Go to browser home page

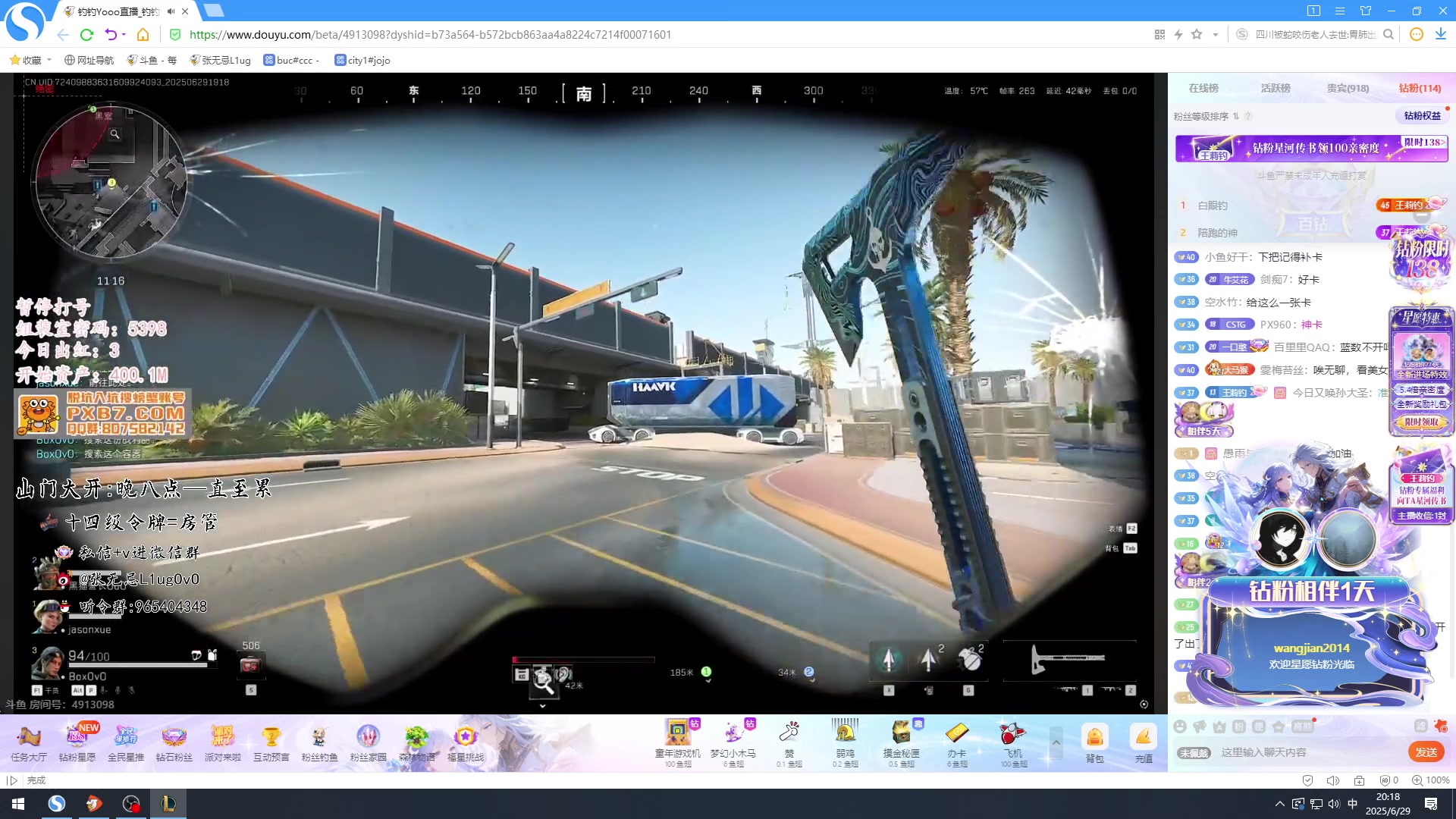143,34
